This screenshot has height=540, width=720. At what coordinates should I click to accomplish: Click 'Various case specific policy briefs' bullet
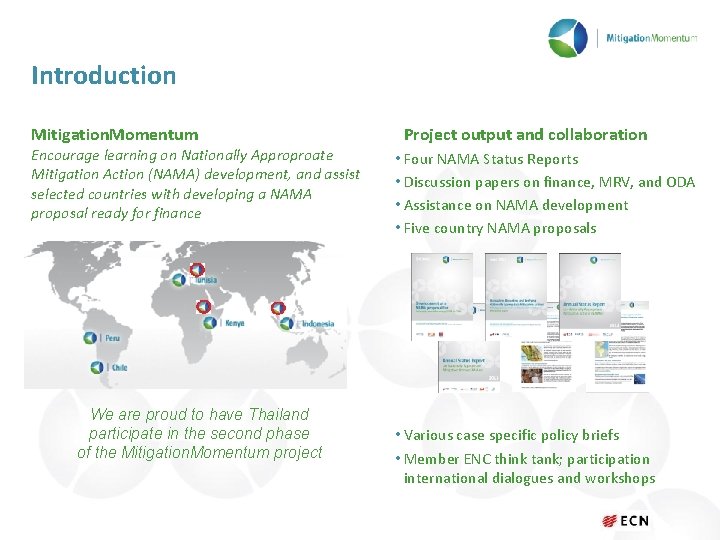(512, 435)
